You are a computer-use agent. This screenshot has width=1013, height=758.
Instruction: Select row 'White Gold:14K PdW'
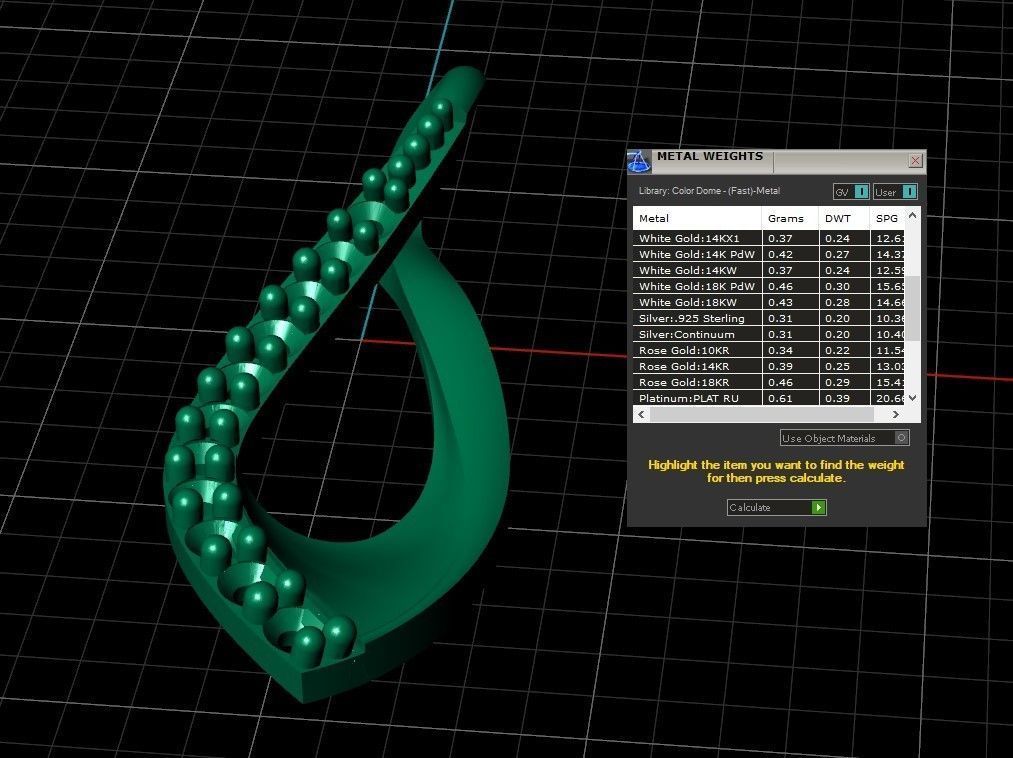(x=769, y=254)
